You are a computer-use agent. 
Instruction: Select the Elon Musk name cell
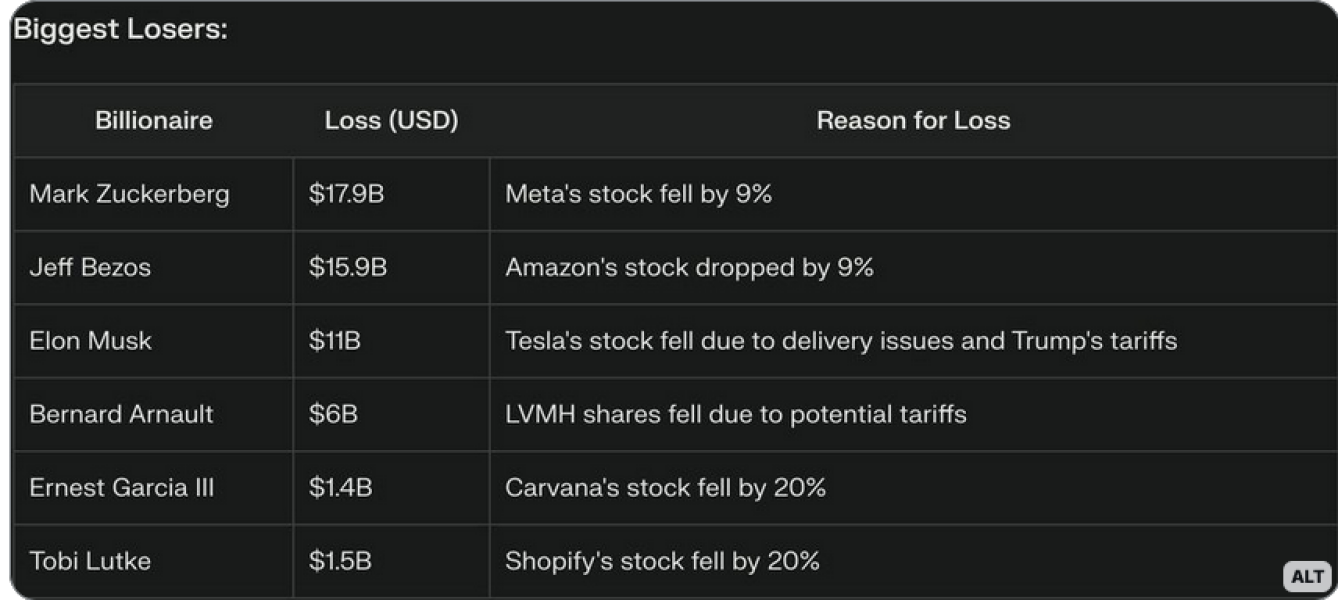pos(90,341)
